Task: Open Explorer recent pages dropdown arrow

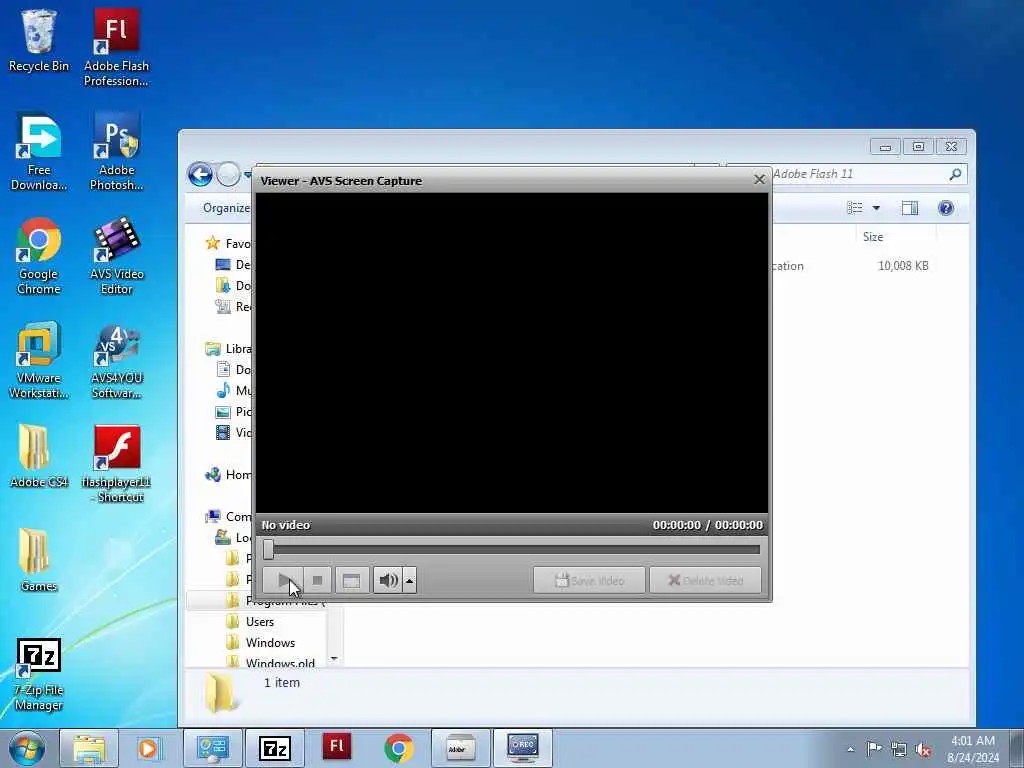Action: 248,174
